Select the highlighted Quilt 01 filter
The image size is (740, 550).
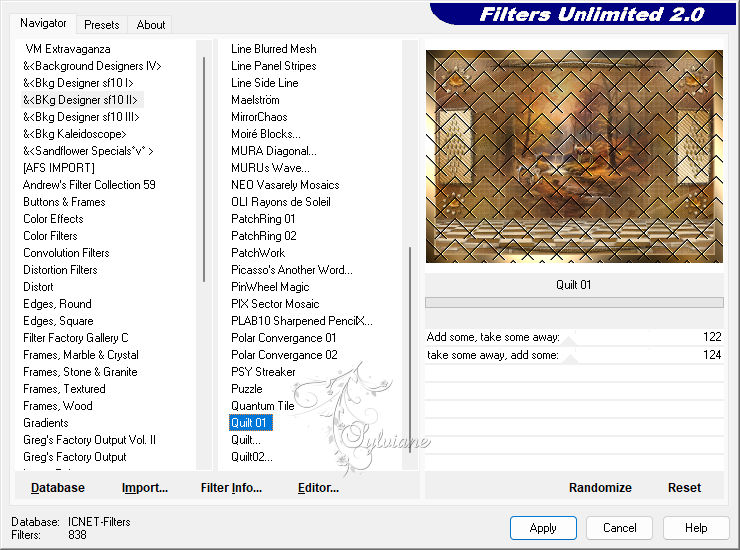coord(251,423)
